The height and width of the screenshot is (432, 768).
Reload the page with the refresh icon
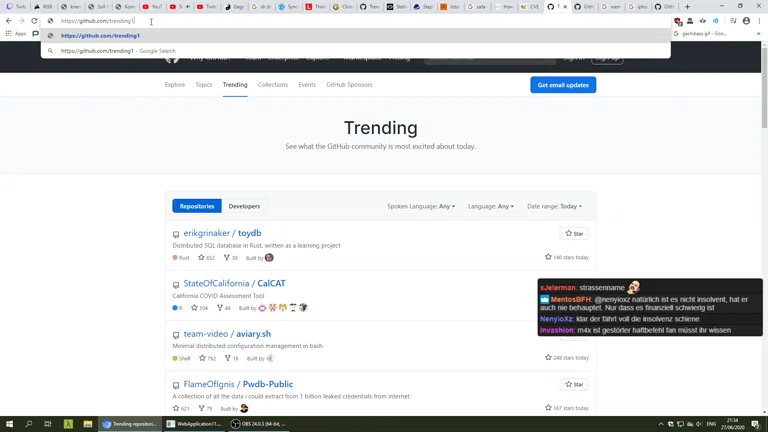pyautogui.click(x=35, y=21)
